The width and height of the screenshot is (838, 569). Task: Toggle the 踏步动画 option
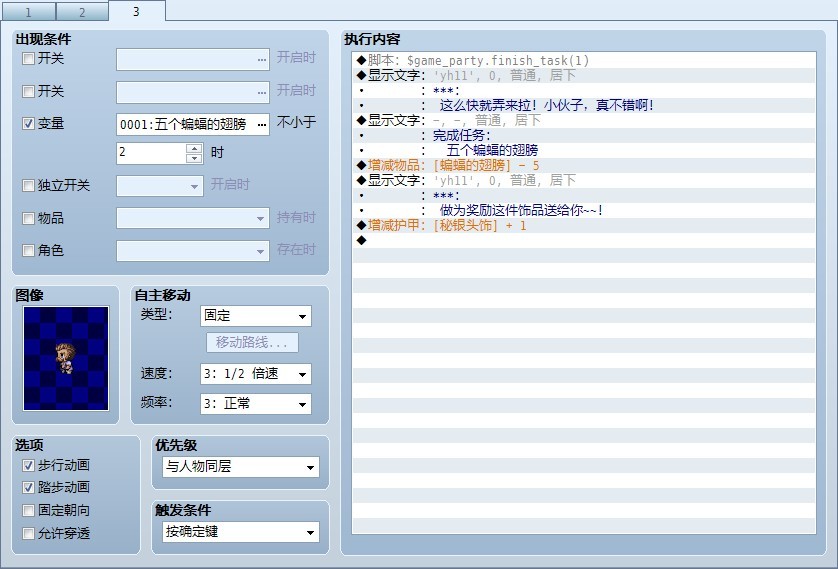coord(28,487)
